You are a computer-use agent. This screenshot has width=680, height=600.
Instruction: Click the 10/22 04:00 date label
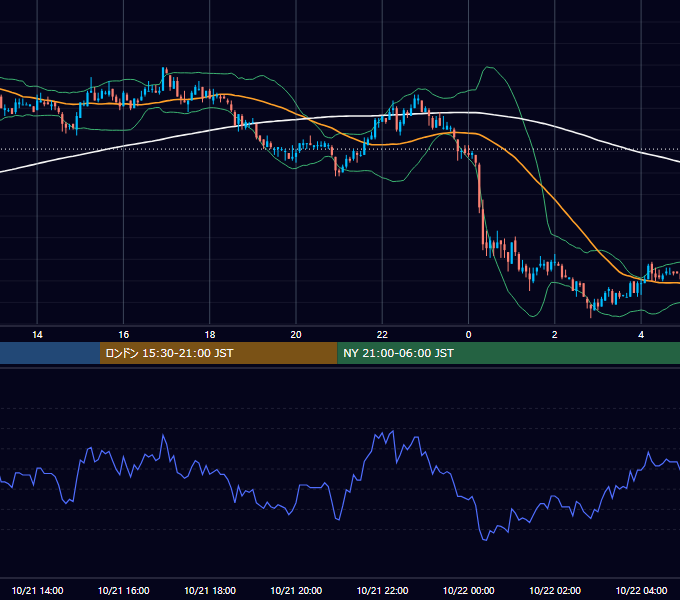[641, 590]
